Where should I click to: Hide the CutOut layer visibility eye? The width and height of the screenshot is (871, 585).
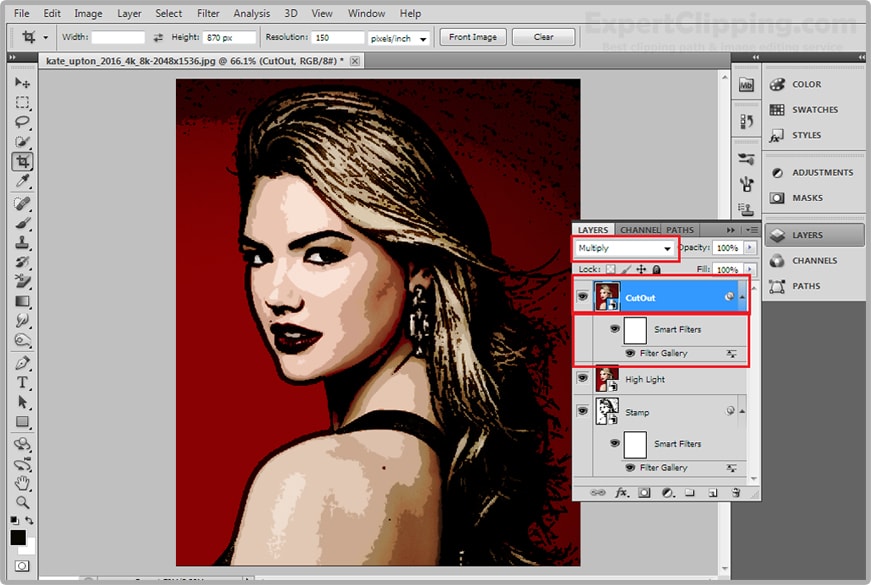(583, 297)
